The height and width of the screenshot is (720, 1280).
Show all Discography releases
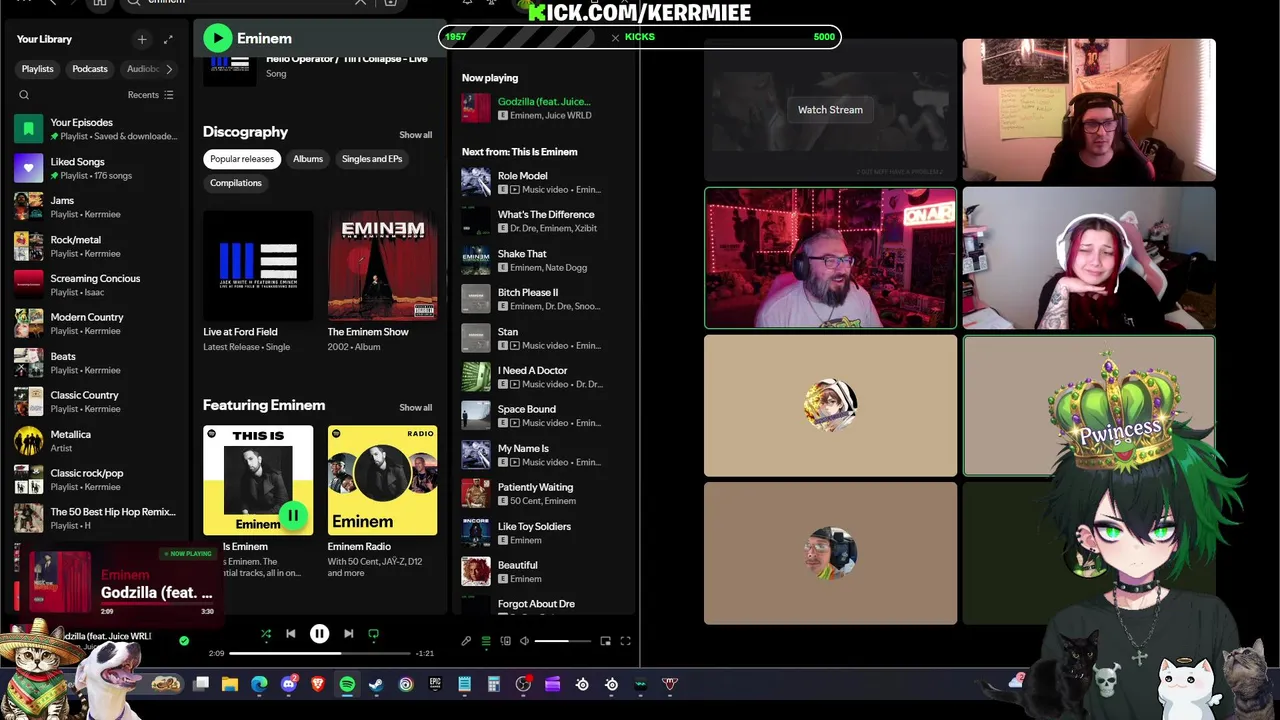[x=416, y=135]
